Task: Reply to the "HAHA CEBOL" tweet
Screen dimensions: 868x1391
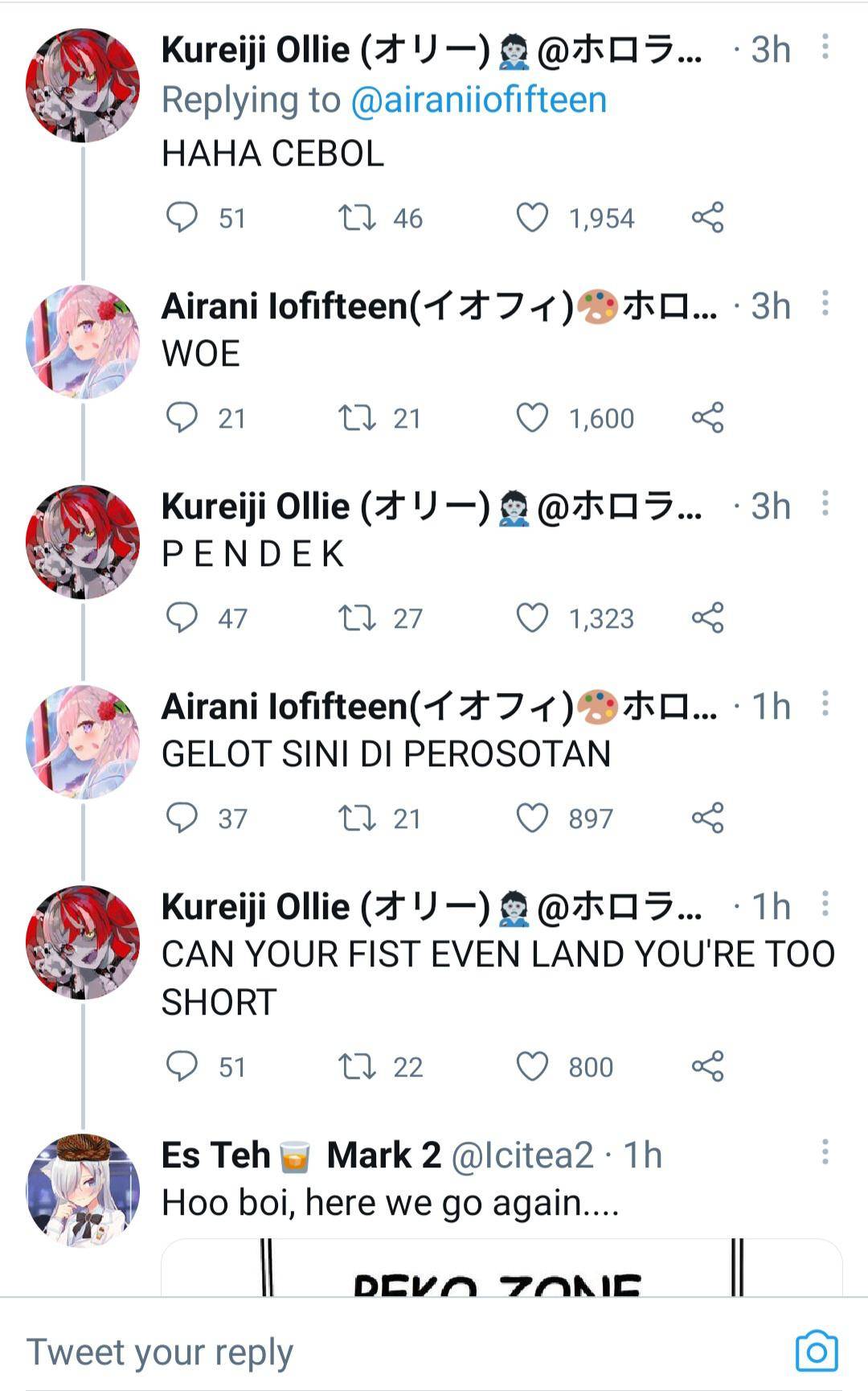Action: [182, 217]
